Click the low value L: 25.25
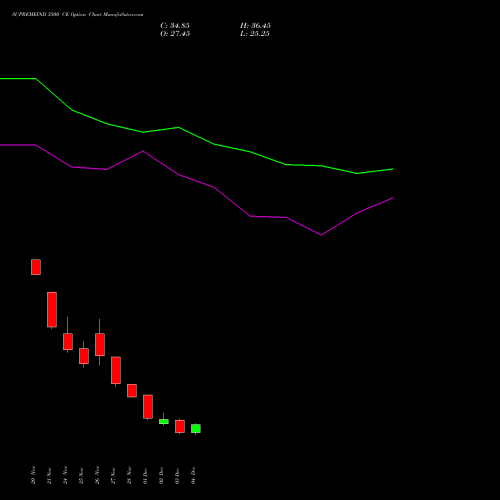The image size is (500, 500). [255, 34]
